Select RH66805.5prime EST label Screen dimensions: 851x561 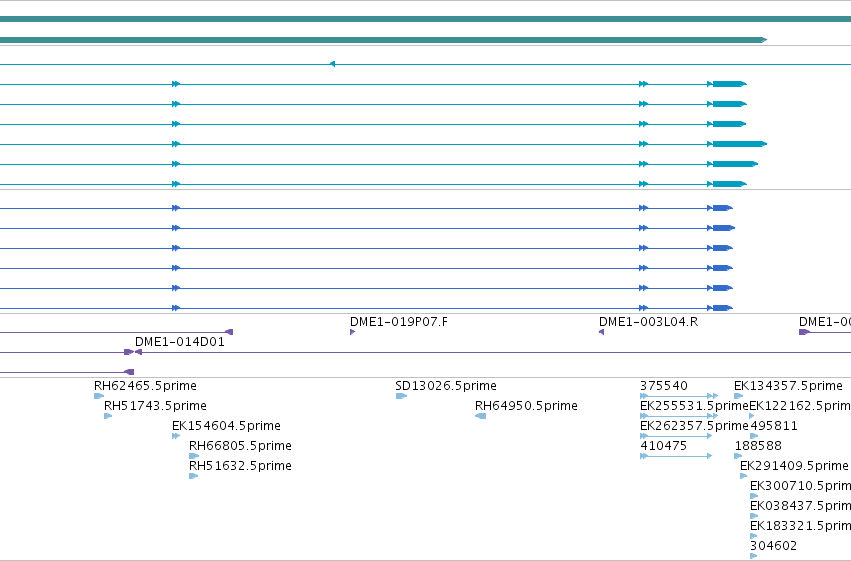click(240, 446)
